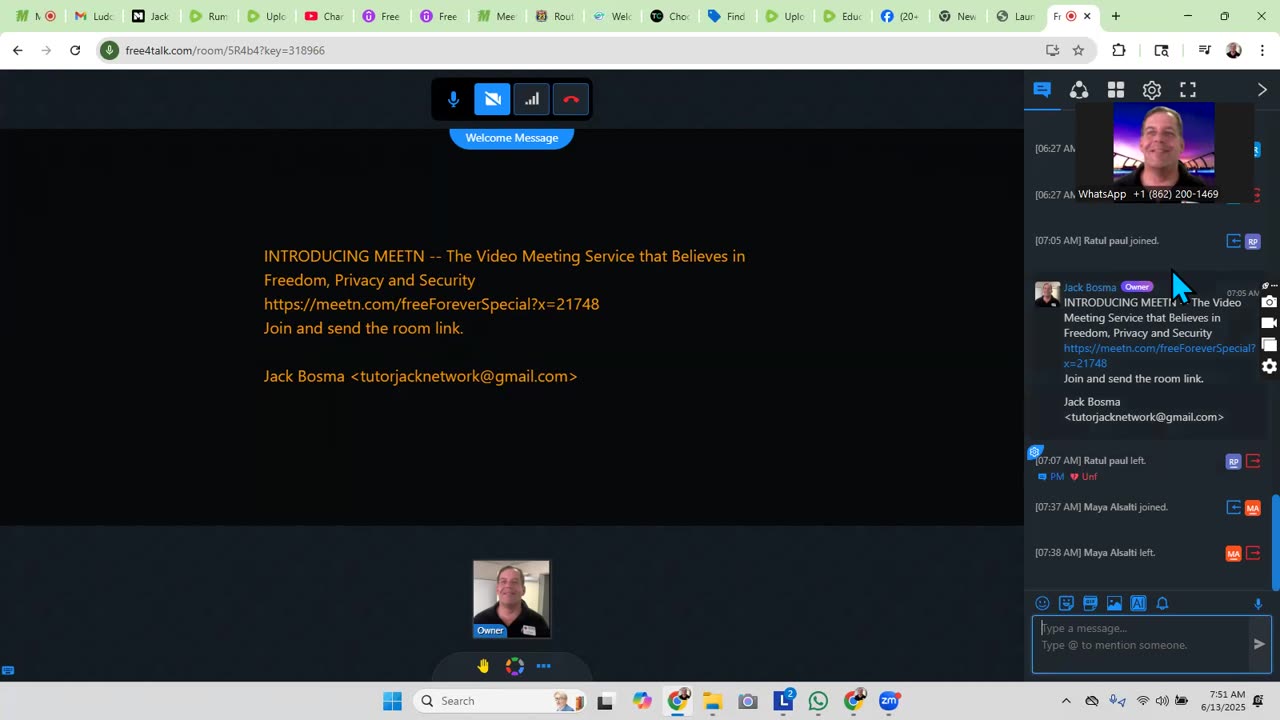Click the leave icon beside Maya Alsalti left

tap(1253, 553)
